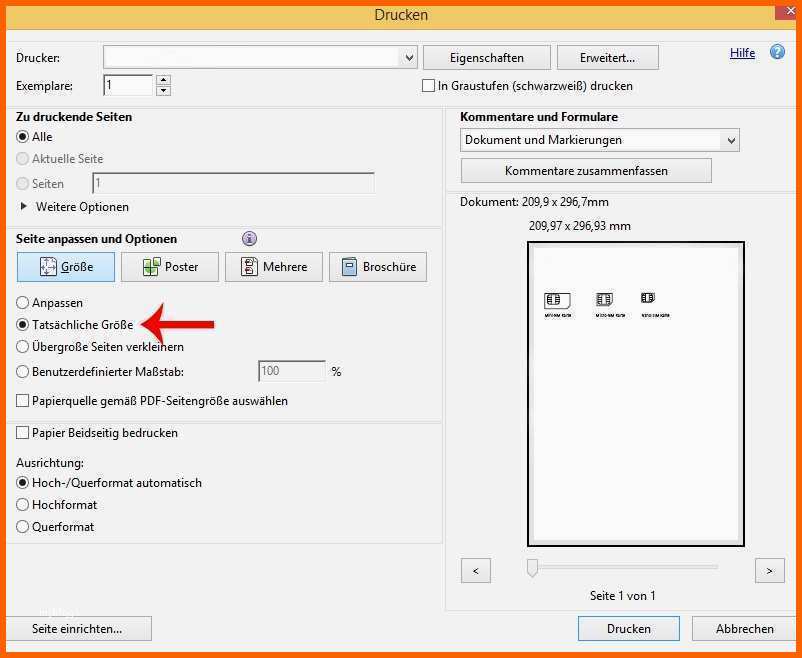Screen dimensions: 802x658
Task: Select Querformat orientation radio button
Action: point(23,527)
